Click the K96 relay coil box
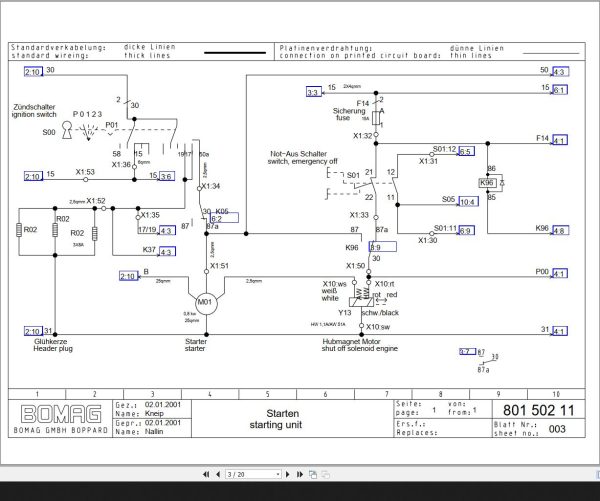Image resolution: width=600 pixels, height=501 pixels. 487,183
